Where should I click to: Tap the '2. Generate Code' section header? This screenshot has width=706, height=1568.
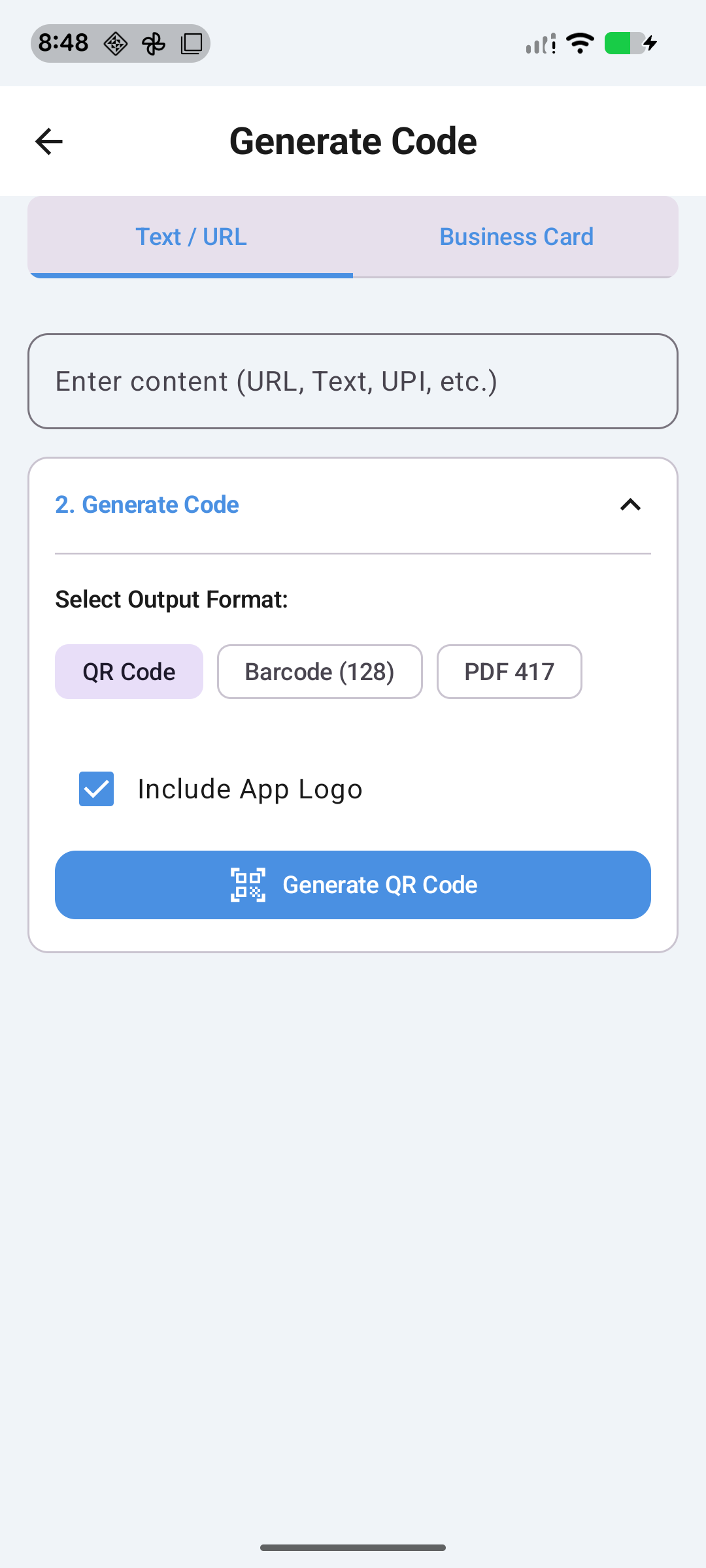click(147, 504)
